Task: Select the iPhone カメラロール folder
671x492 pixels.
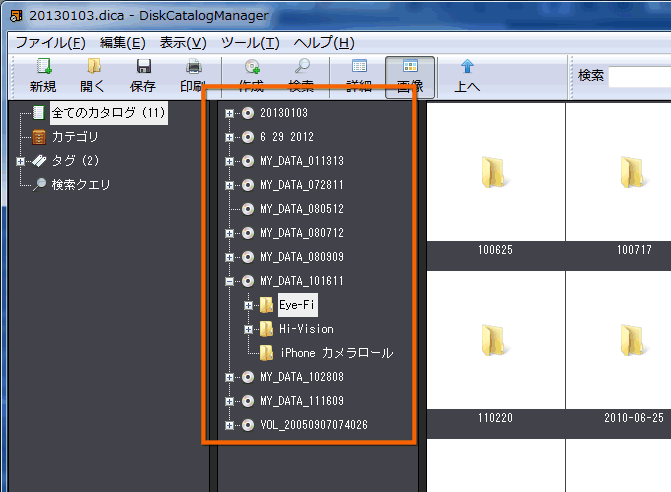Action: tap(337, 353)
